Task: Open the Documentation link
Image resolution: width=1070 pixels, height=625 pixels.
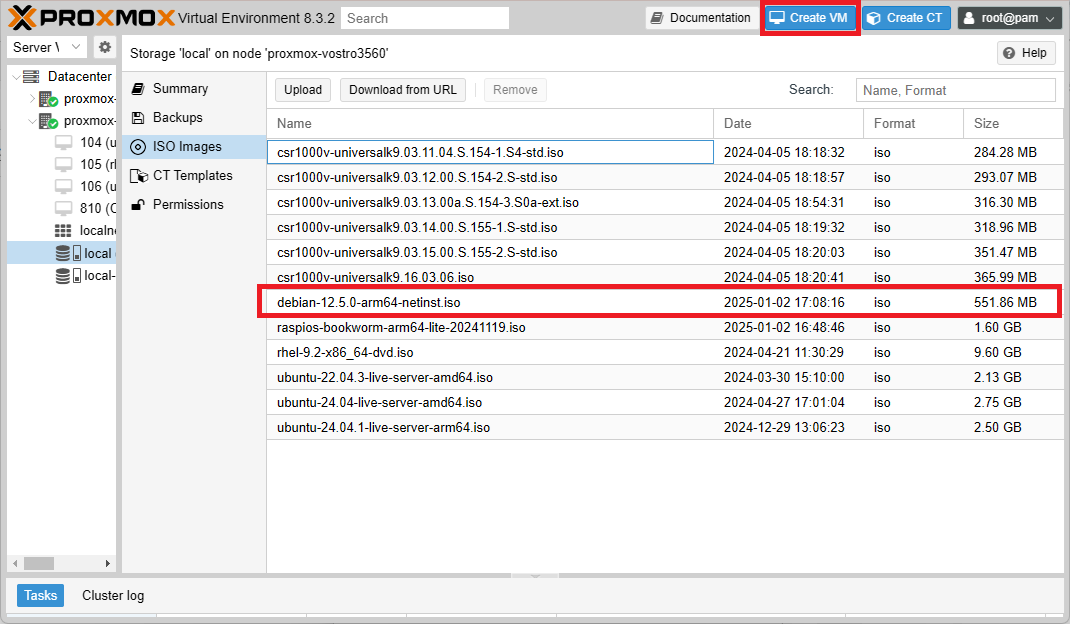Action: pyautogui.click(x=700, y=18)
